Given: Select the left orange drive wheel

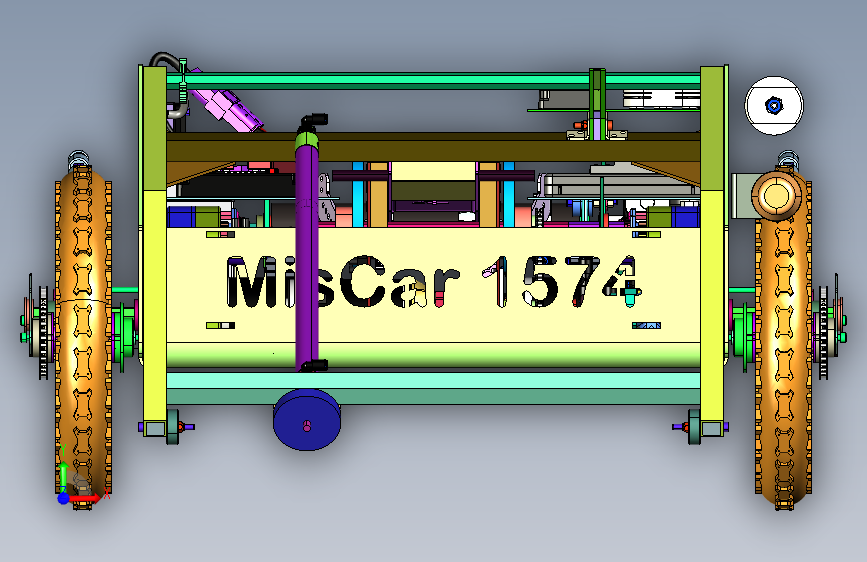Looking at the screenshot, I should pyautogui.click(x=83, y=337).
